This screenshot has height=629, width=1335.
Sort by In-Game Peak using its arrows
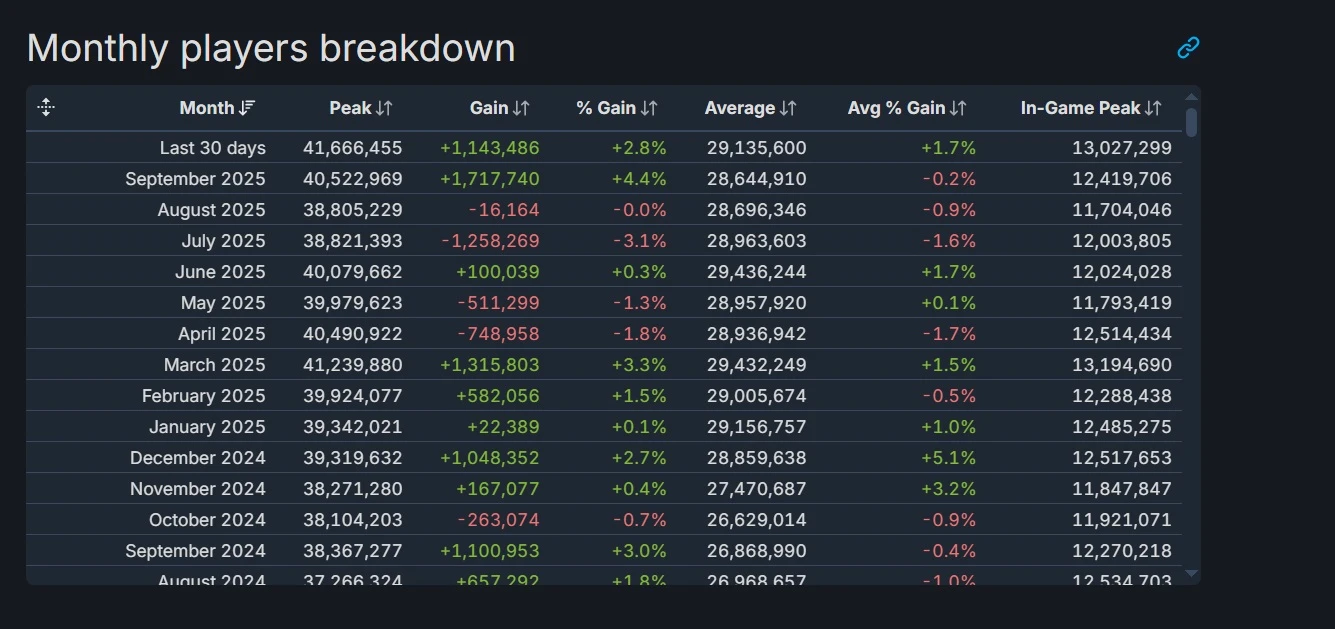(x=1153, y=108)
